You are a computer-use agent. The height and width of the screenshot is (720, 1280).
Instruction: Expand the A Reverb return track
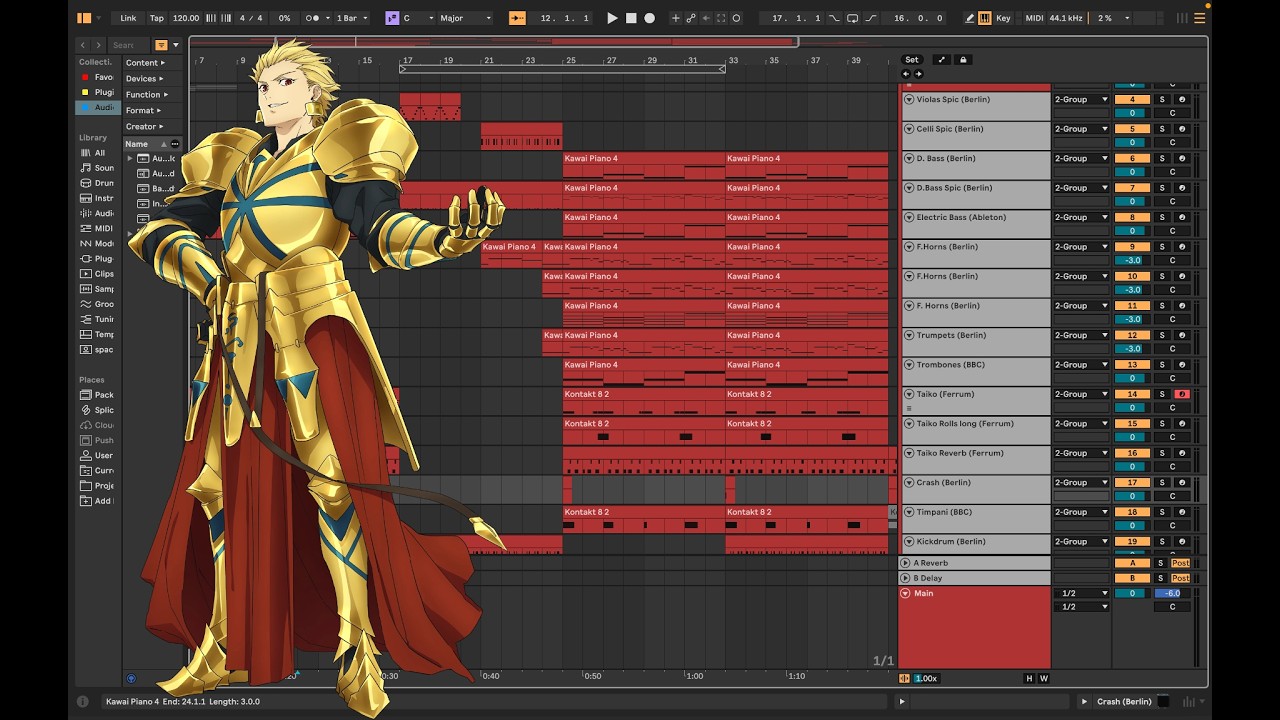pos(906,563)
